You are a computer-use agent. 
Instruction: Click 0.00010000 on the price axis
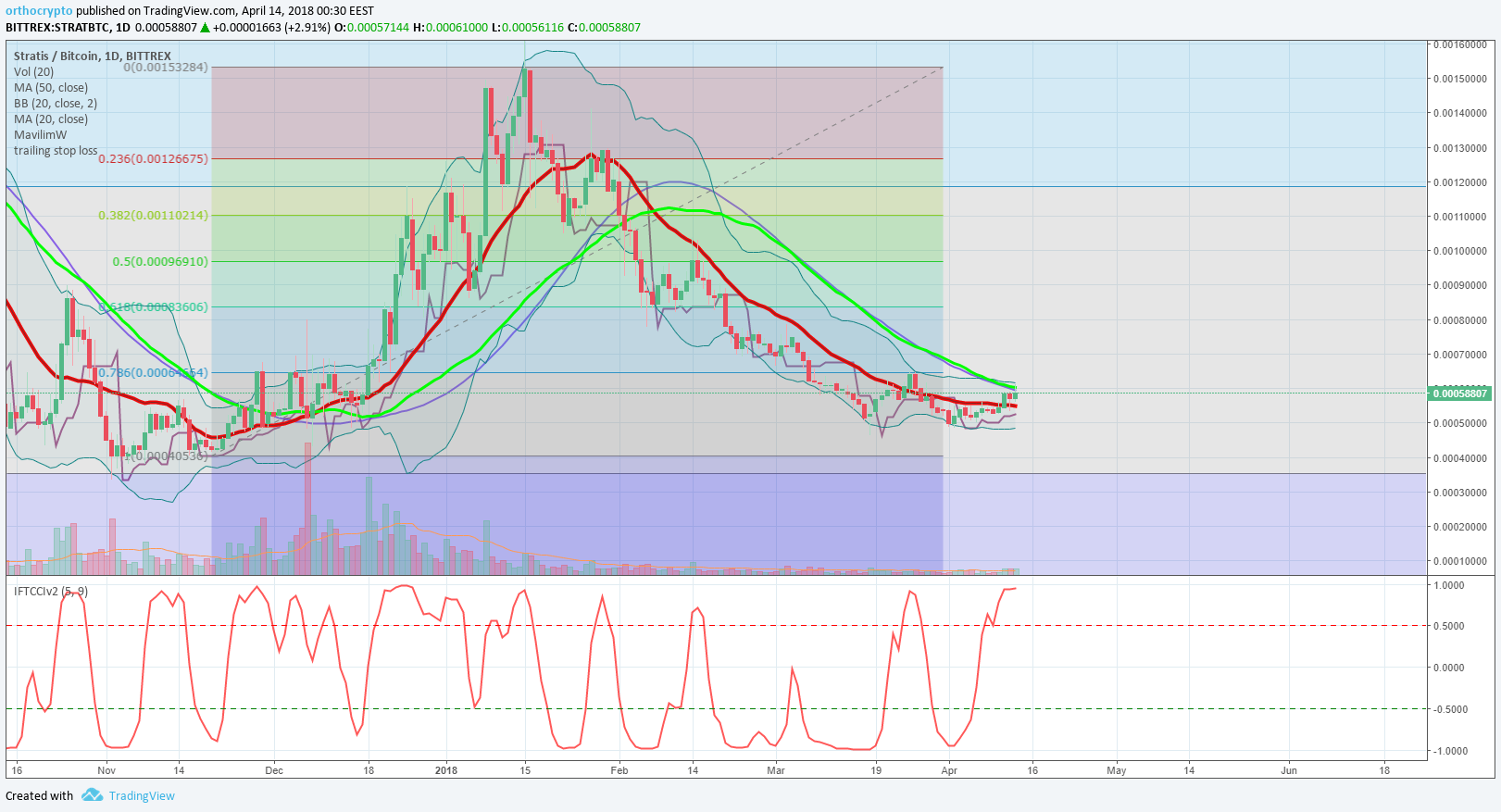tap(1460, 561)
